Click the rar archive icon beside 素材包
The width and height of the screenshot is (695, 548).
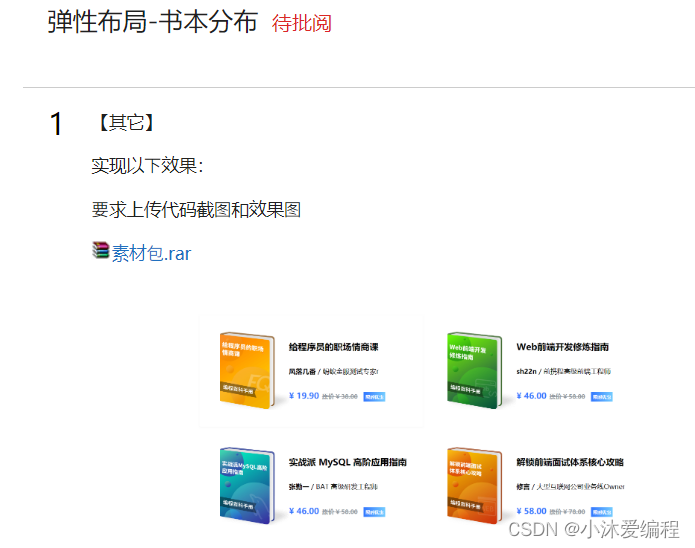tap(101, 250)
